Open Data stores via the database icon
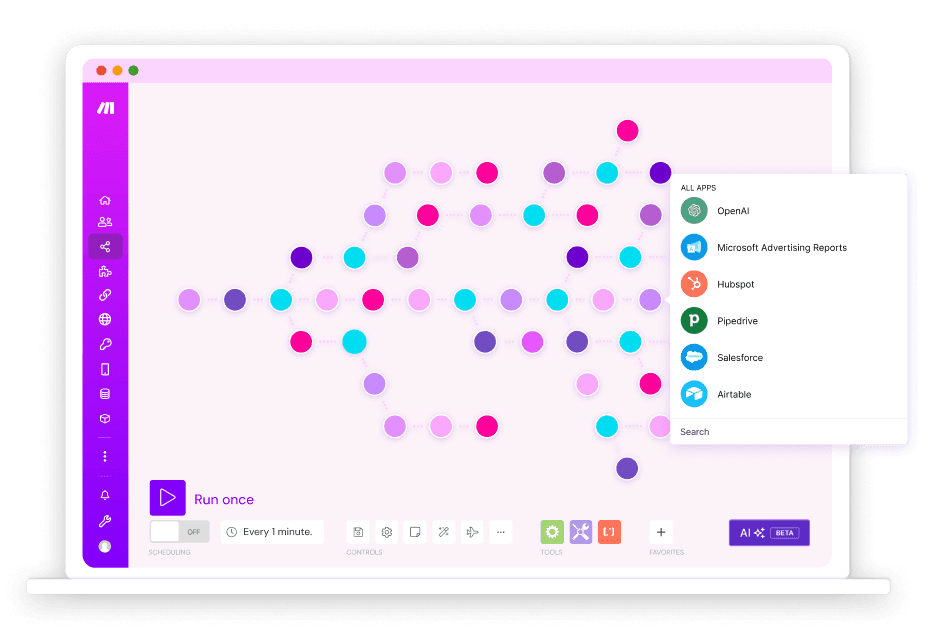 click(105, 393)
